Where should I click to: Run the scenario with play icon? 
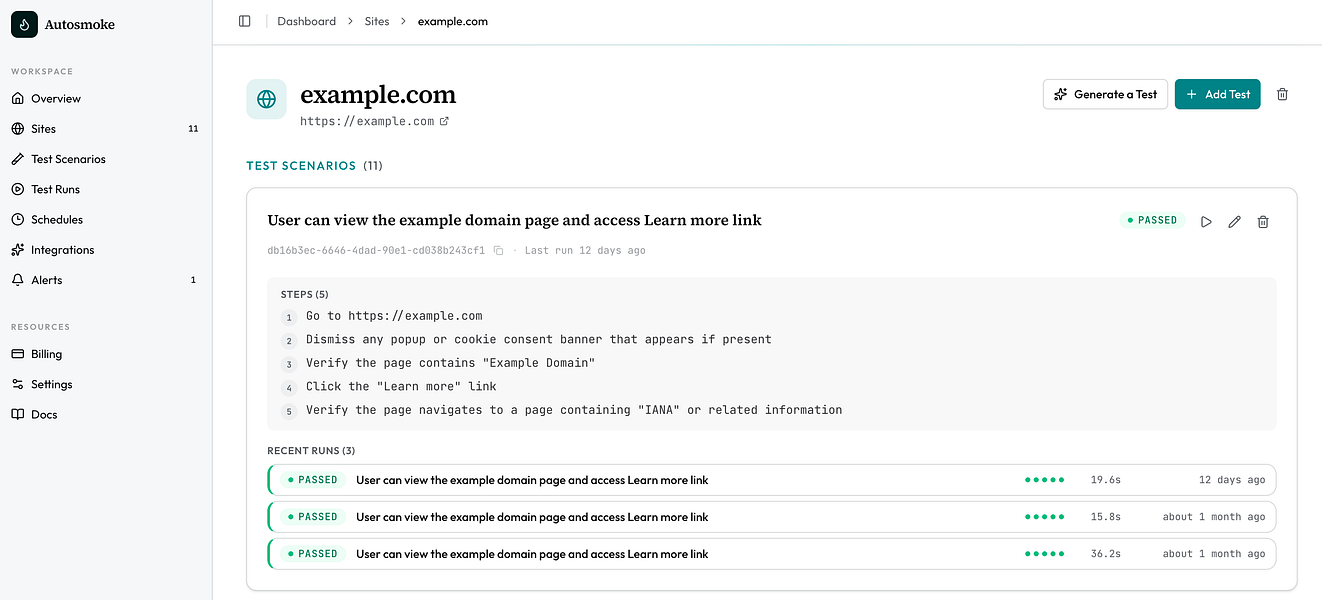coord(1206,221)
